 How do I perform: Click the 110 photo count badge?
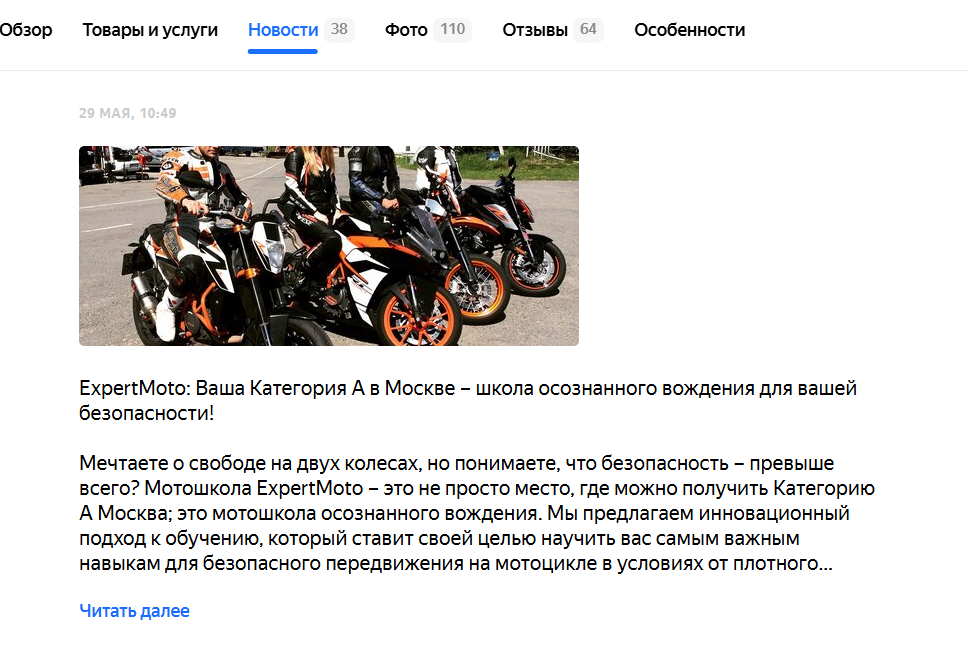tap(453, 29)
